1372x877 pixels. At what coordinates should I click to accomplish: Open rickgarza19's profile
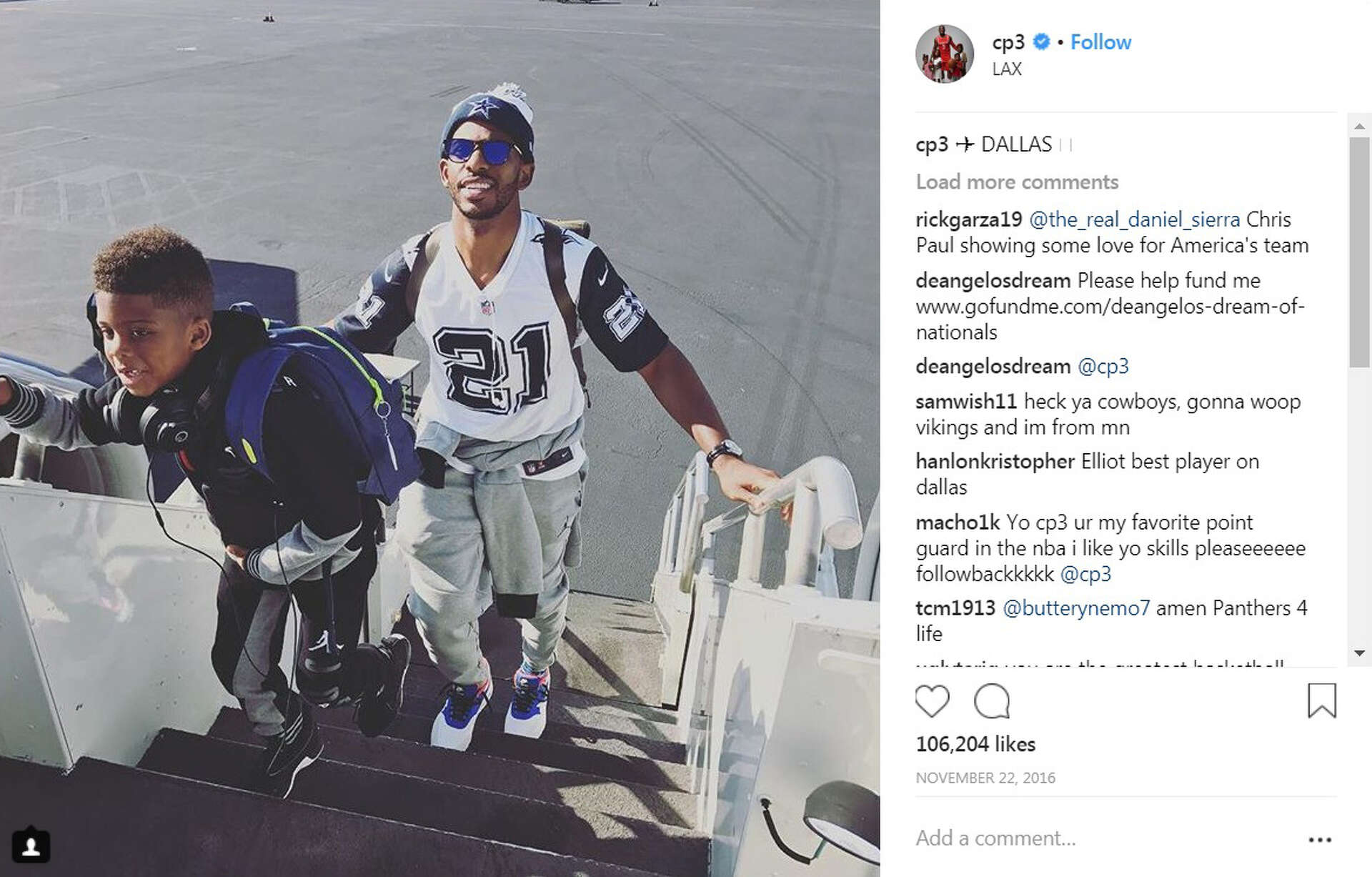tap(968, 219)
